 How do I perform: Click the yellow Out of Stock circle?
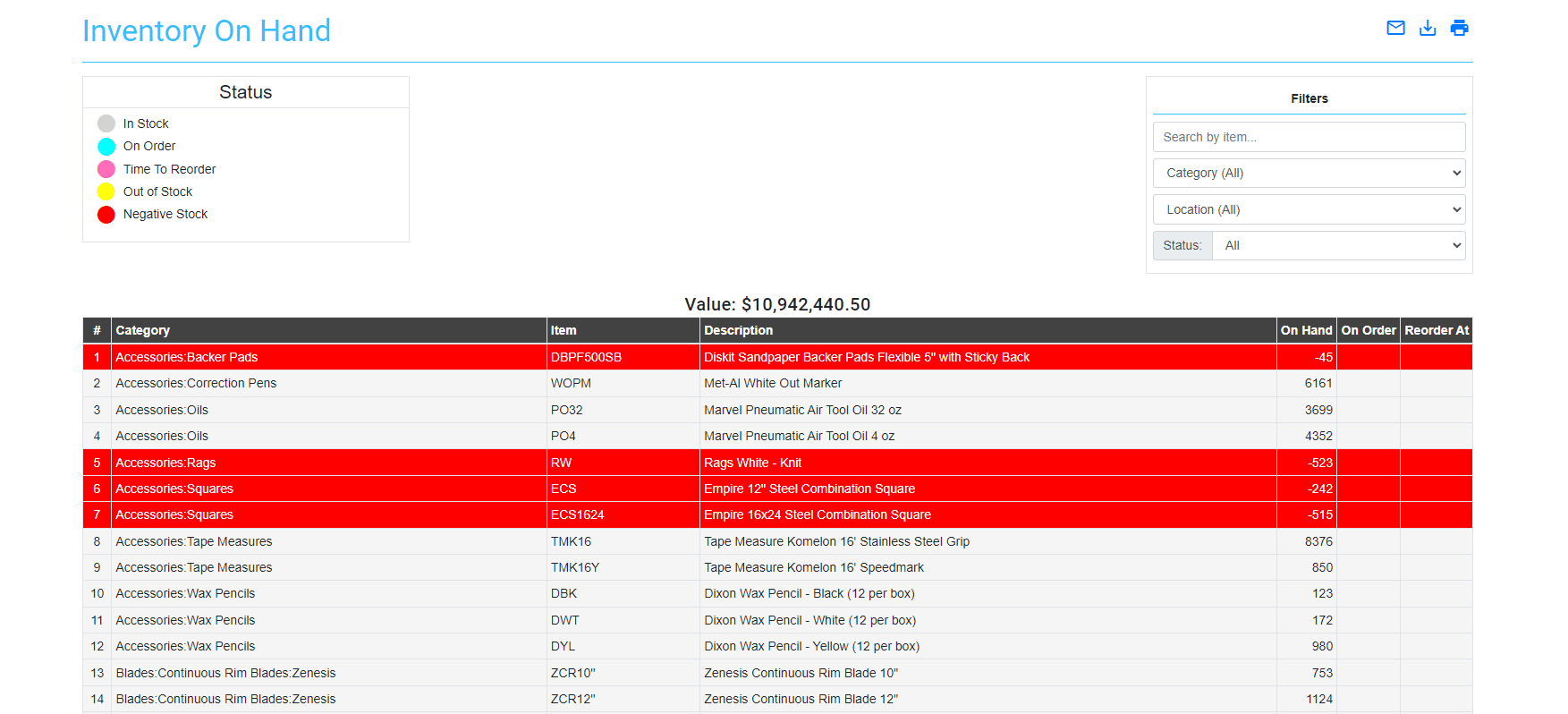[x=106, y=191]
